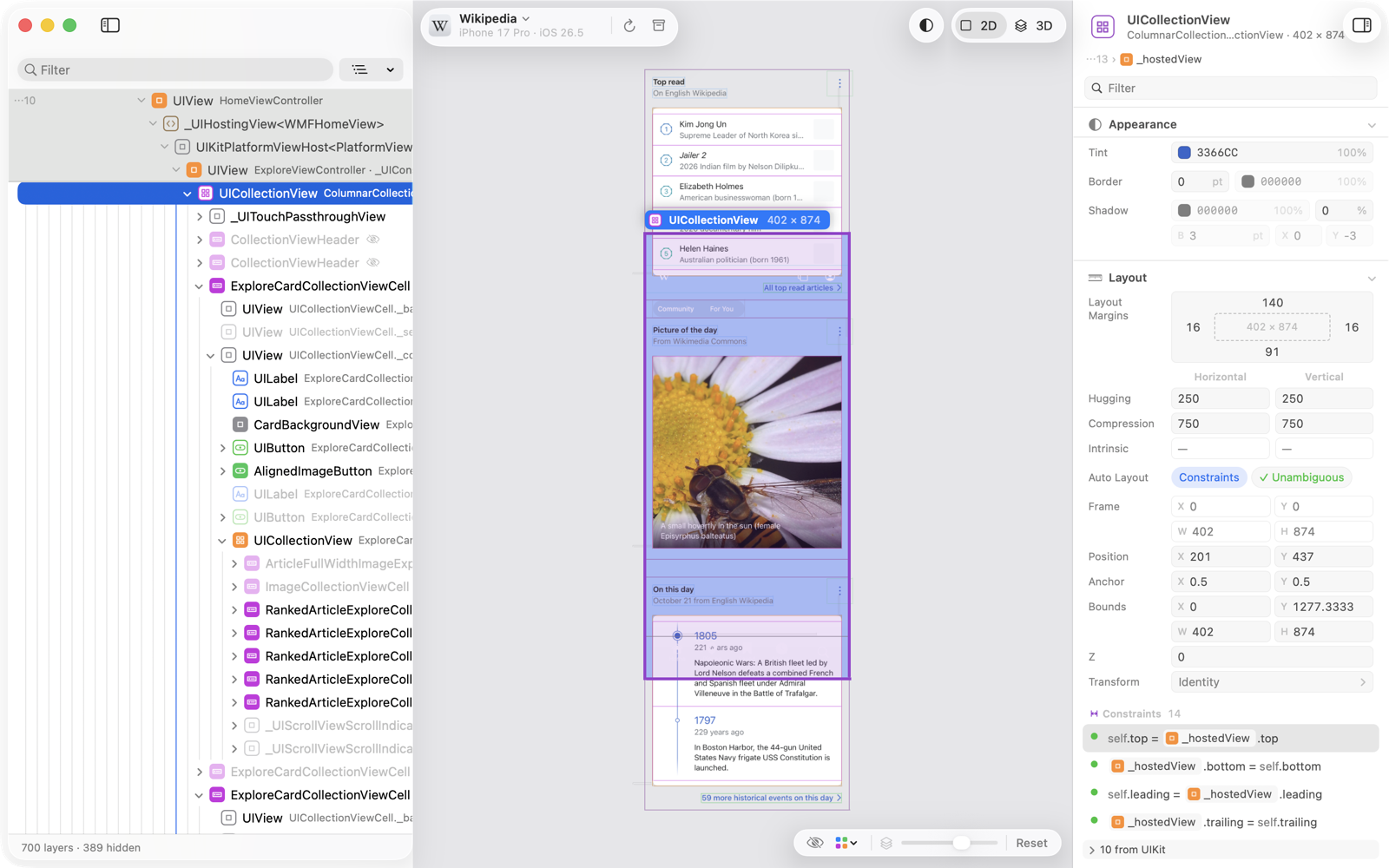The width and height of the screenshot is (1389, 868).
Task: Click the UICollectionView icon in inspector header
Action: [x=1103, y=27]
